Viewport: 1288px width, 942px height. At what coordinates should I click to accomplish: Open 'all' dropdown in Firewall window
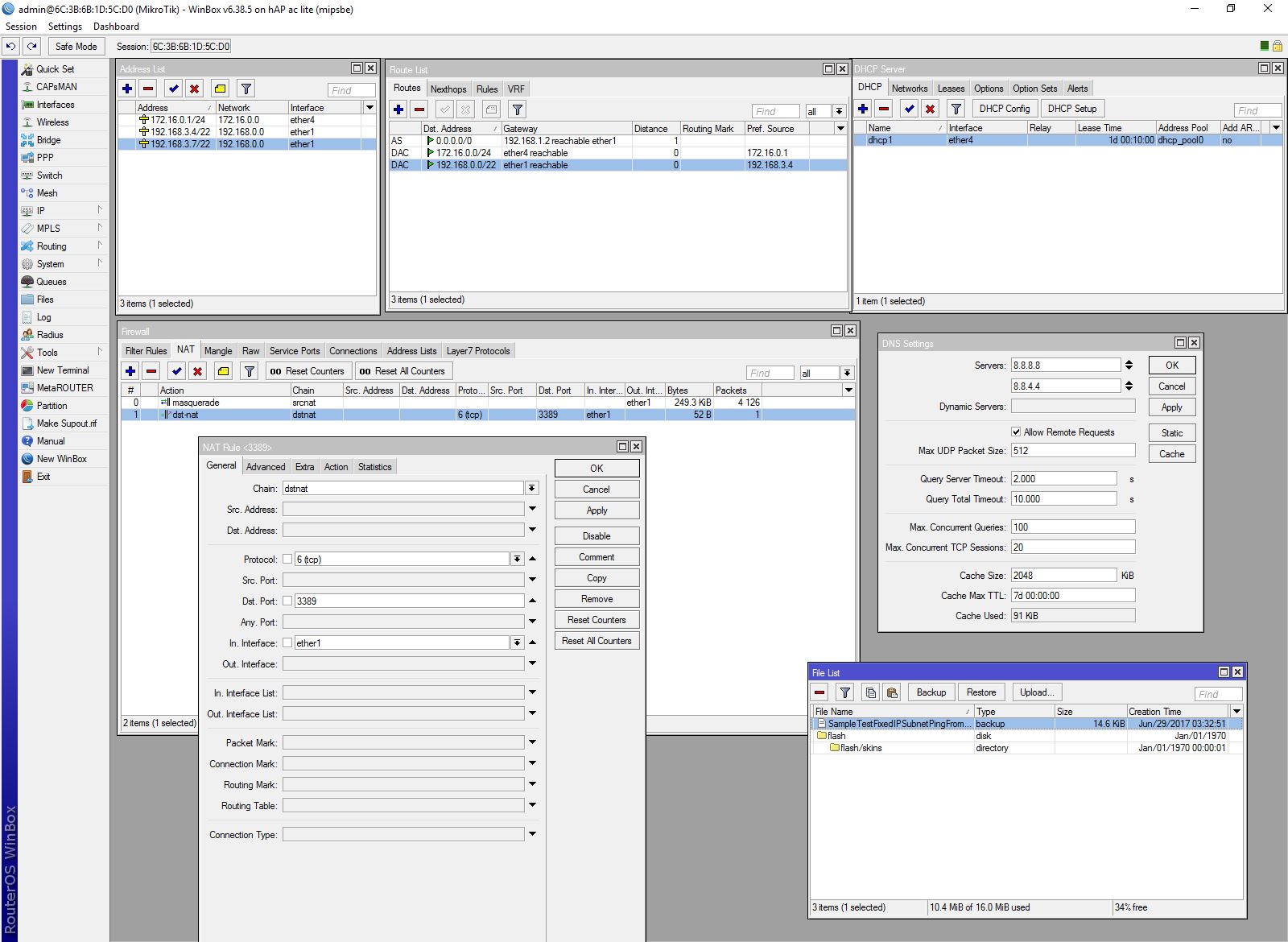coord(847,373)
